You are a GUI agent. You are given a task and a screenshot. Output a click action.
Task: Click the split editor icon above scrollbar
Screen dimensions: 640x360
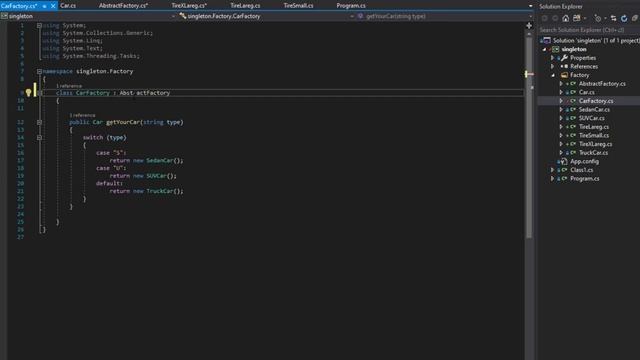(529, 25)
